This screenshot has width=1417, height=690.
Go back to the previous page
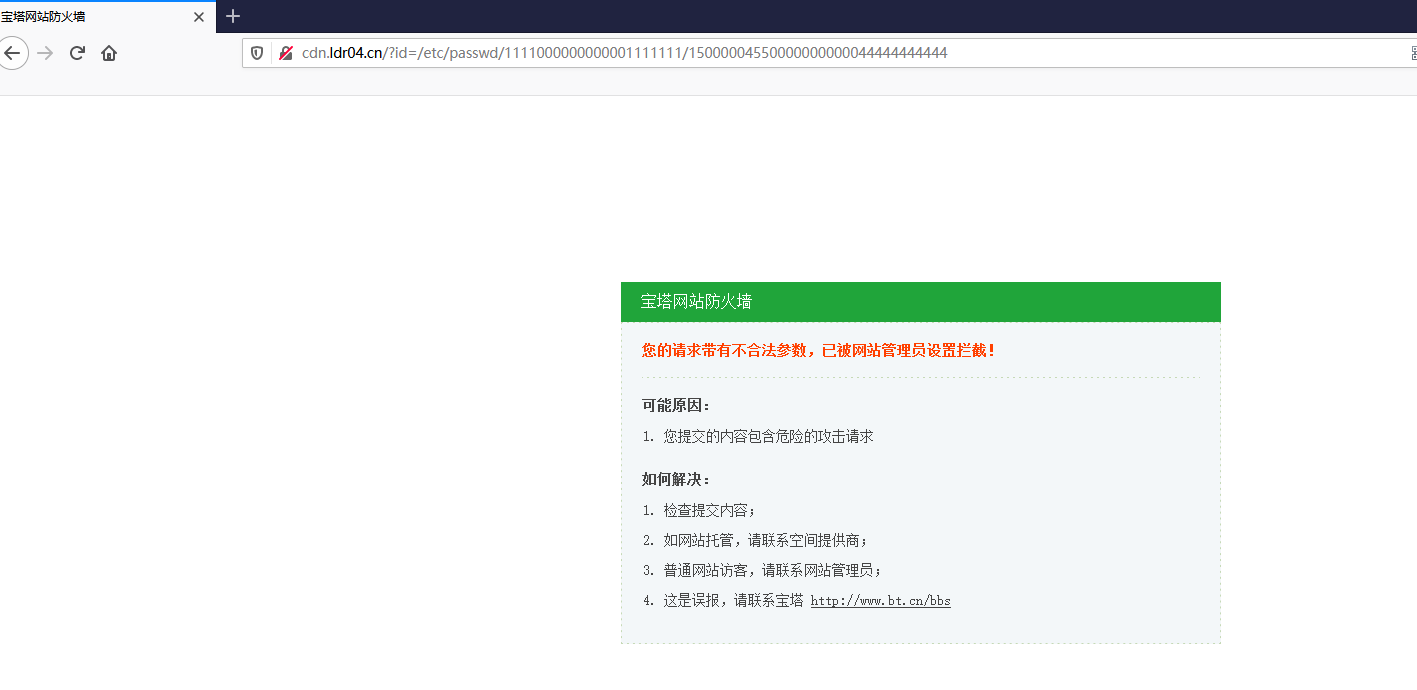(x=12, y=53)
